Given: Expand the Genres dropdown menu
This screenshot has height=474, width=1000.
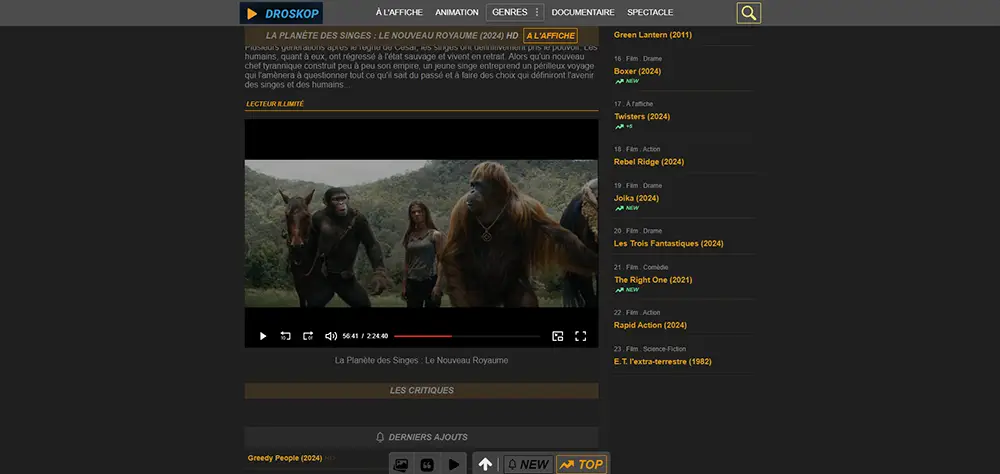Looking at the screenshot, I should [515, 12].
